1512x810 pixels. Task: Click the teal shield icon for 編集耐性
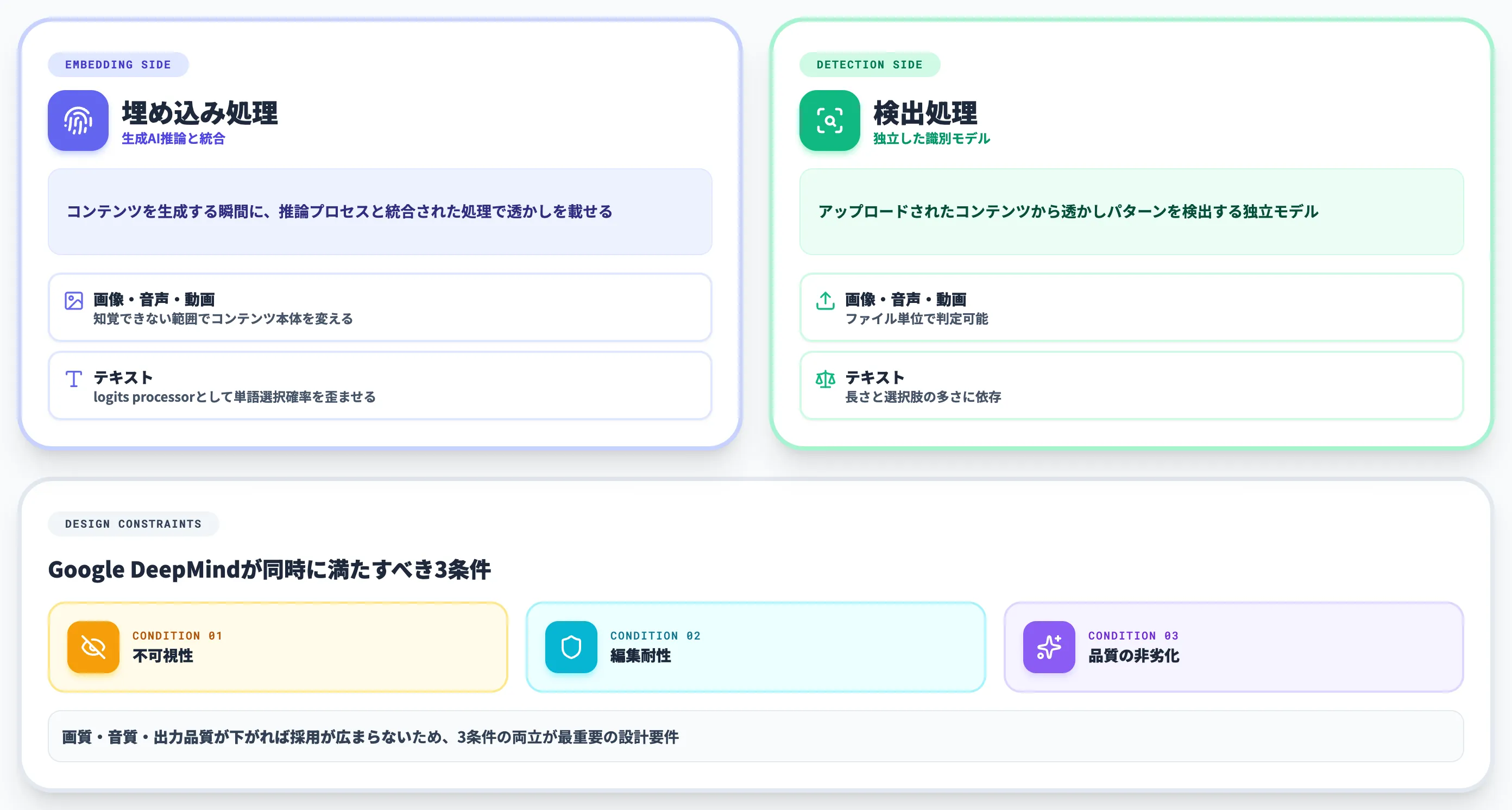click(571, 647)
